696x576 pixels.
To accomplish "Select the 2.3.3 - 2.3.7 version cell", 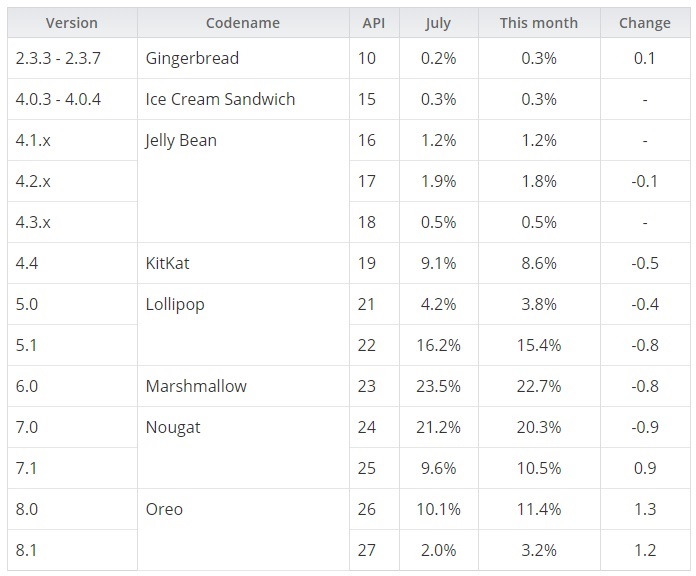I will click(x=58, y=58).
